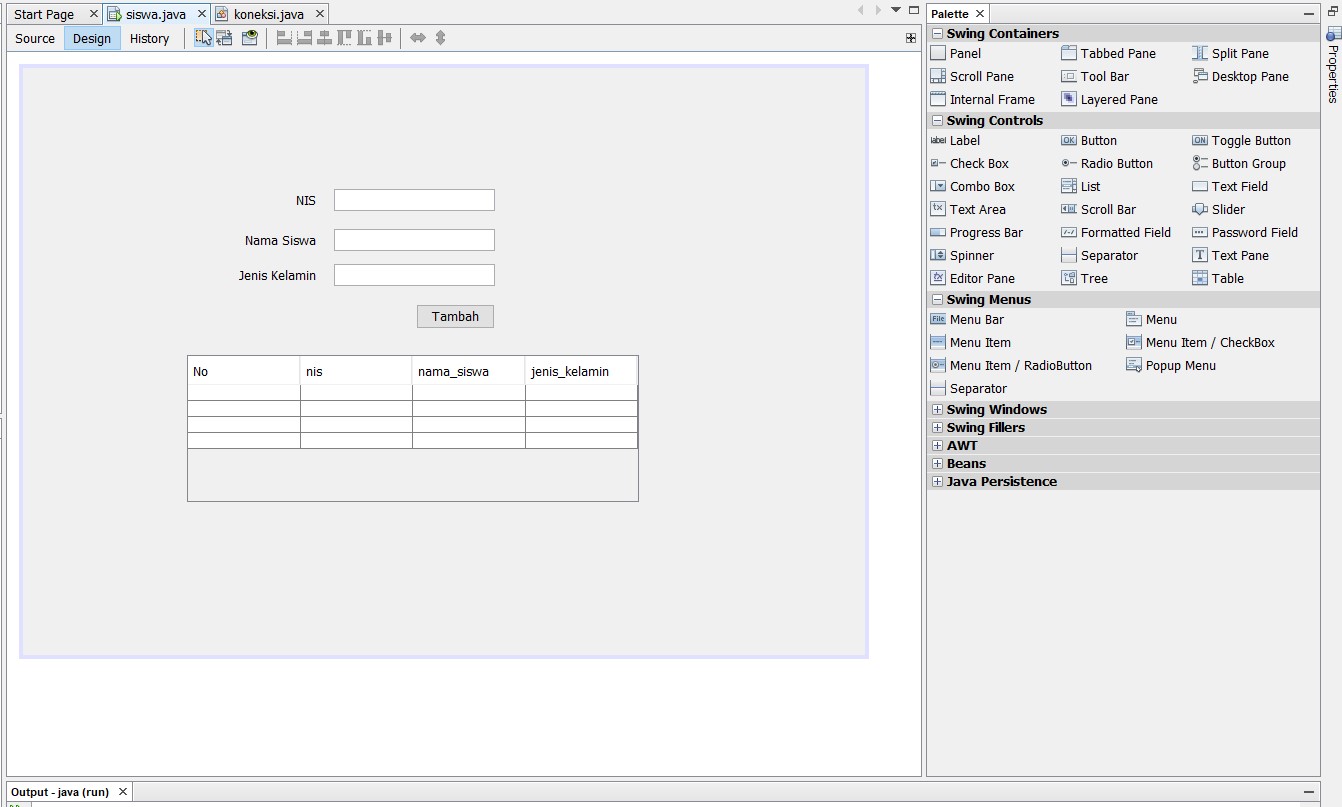Open the vertical Properties panel on the right
The height and width of the screenshot is (807, 1342).
(1334, 70)
